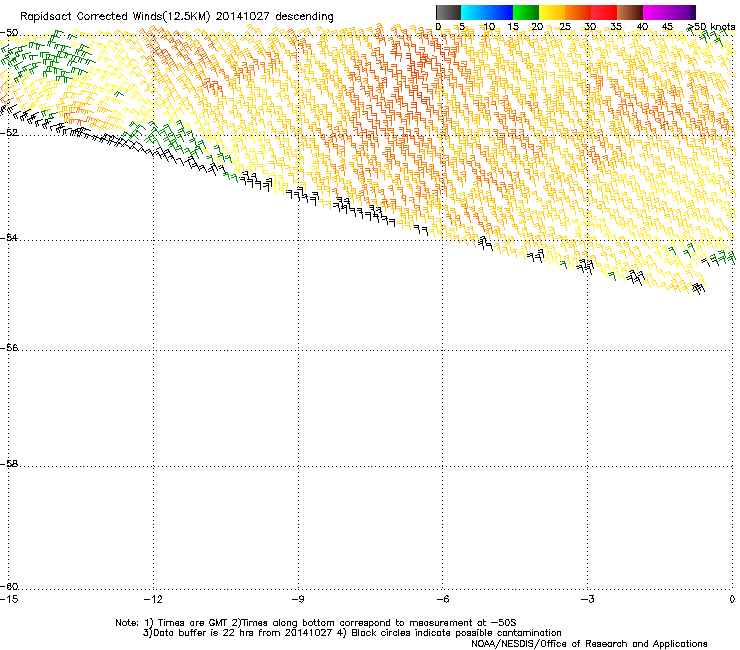Click the '45' label under color scale
Viewport: 740px width, 650px height.
point(667,27)
